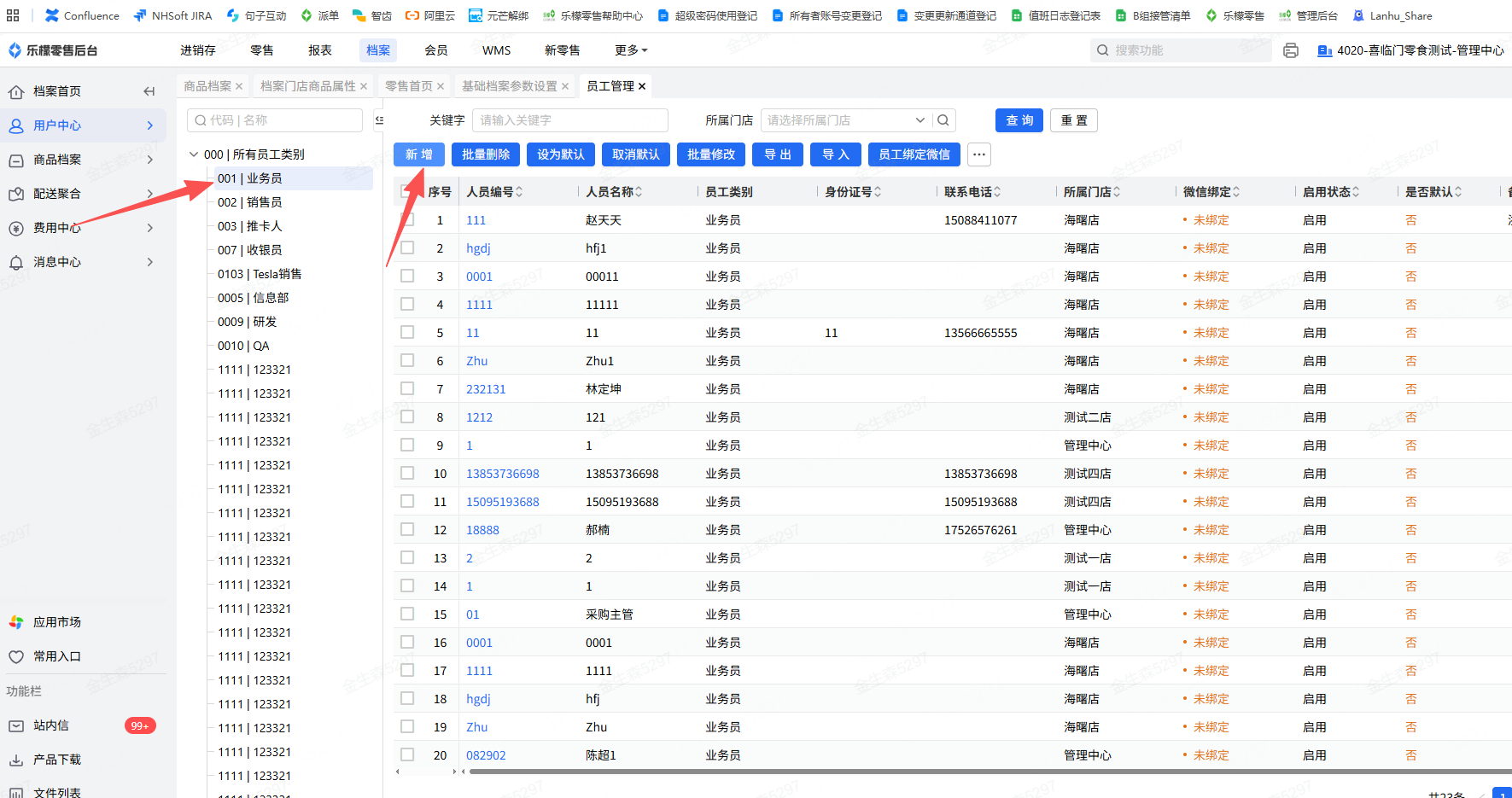Close the 基础档案参数设置 tab
1512x798 pixels.
point(565,86)
